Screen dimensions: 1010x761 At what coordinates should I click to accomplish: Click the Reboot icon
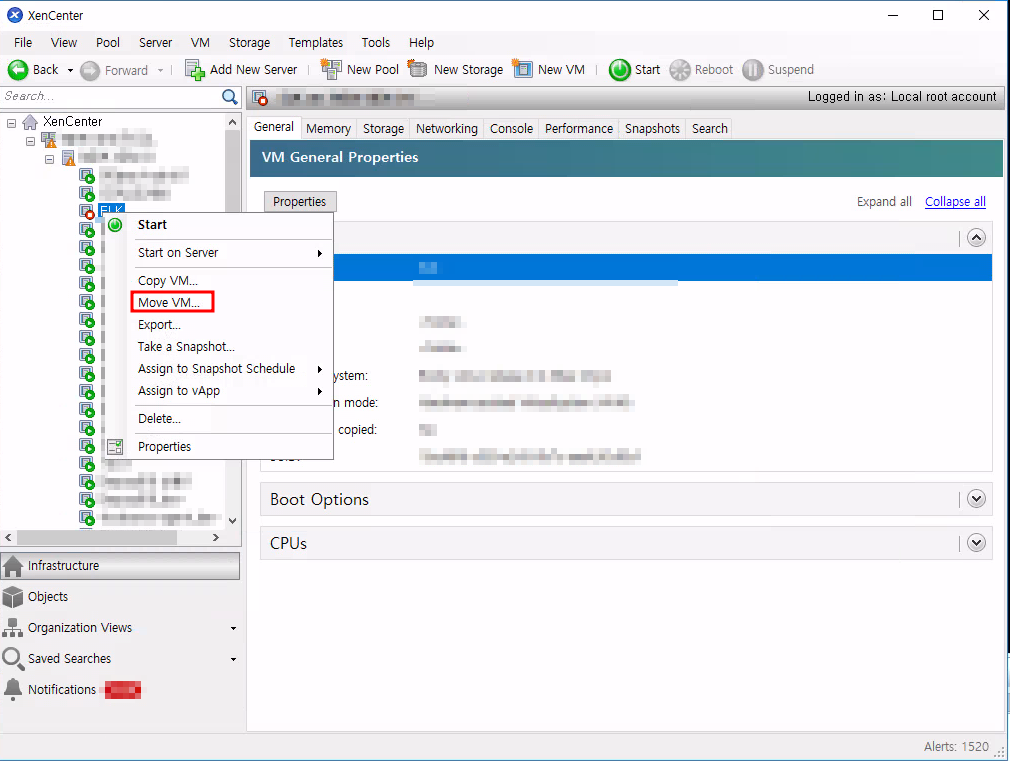680,70
